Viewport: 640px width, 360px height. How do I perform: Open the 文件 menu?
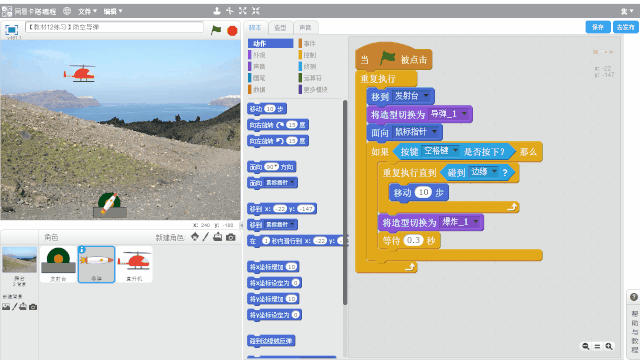[x=87, y=11]
